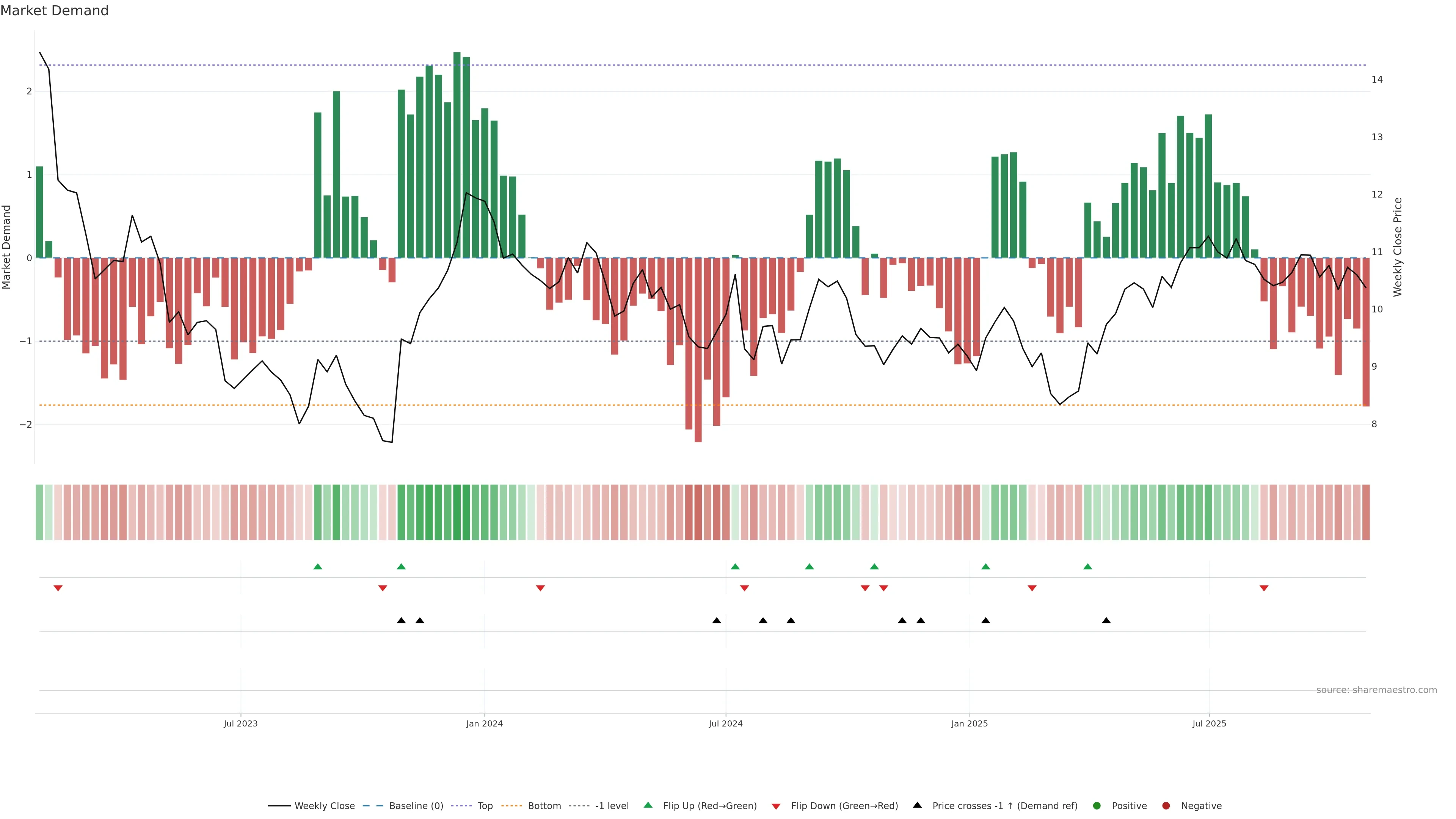This screenshot has width=1456, height=819.
Task: Click the -1 level legend item
Action: [x=612, y=805]
